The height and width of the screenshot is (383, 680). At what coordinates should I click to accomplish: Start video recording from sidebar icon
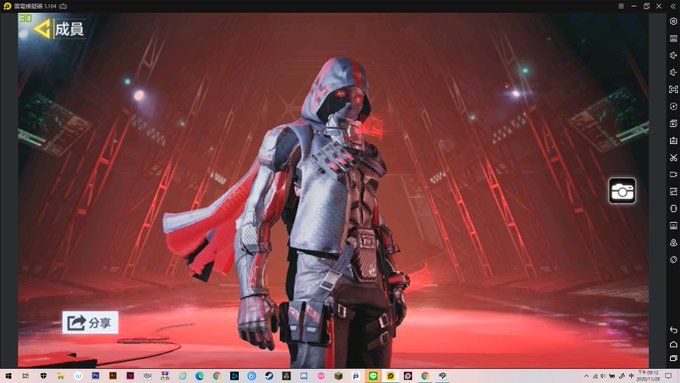point(673,174)
